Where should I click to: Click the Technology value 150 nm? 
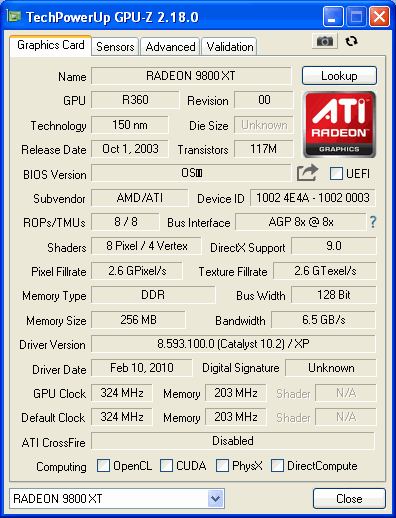(130, 125)
